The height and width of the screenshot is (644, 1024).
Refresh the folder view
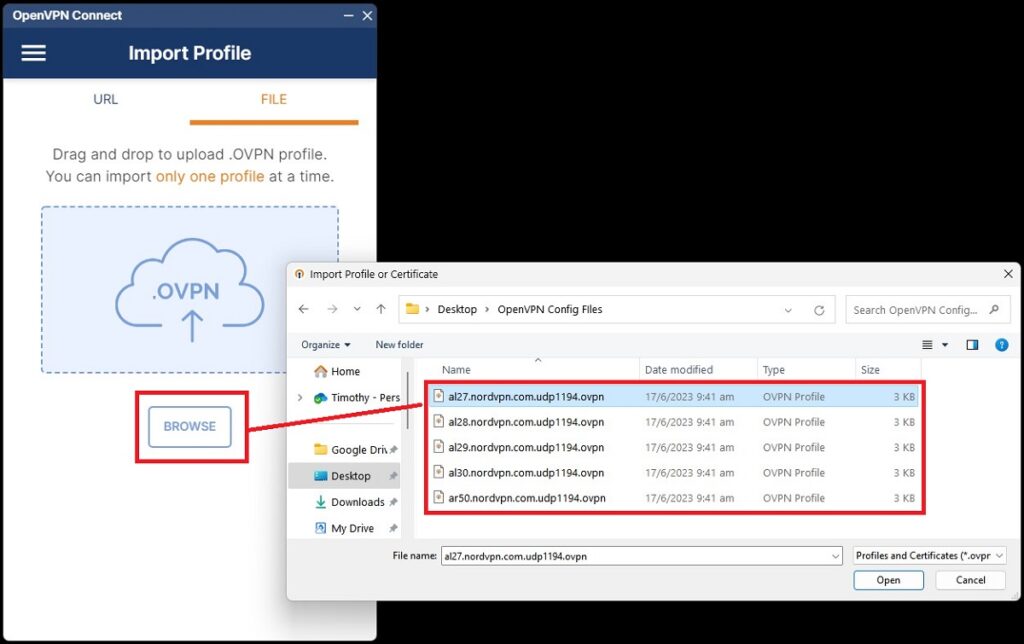coord(819,310)
